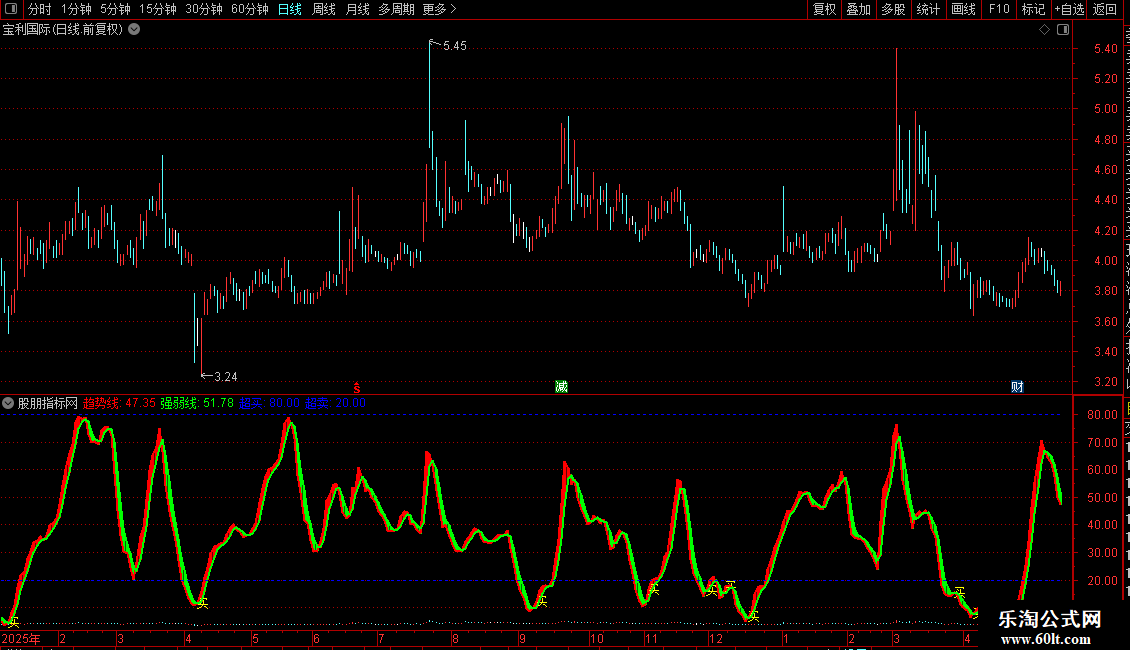1130x650 pixels.
Task: Switch to 周线 weekly chart
Action: pyautogui.click(x=324, y=9)
